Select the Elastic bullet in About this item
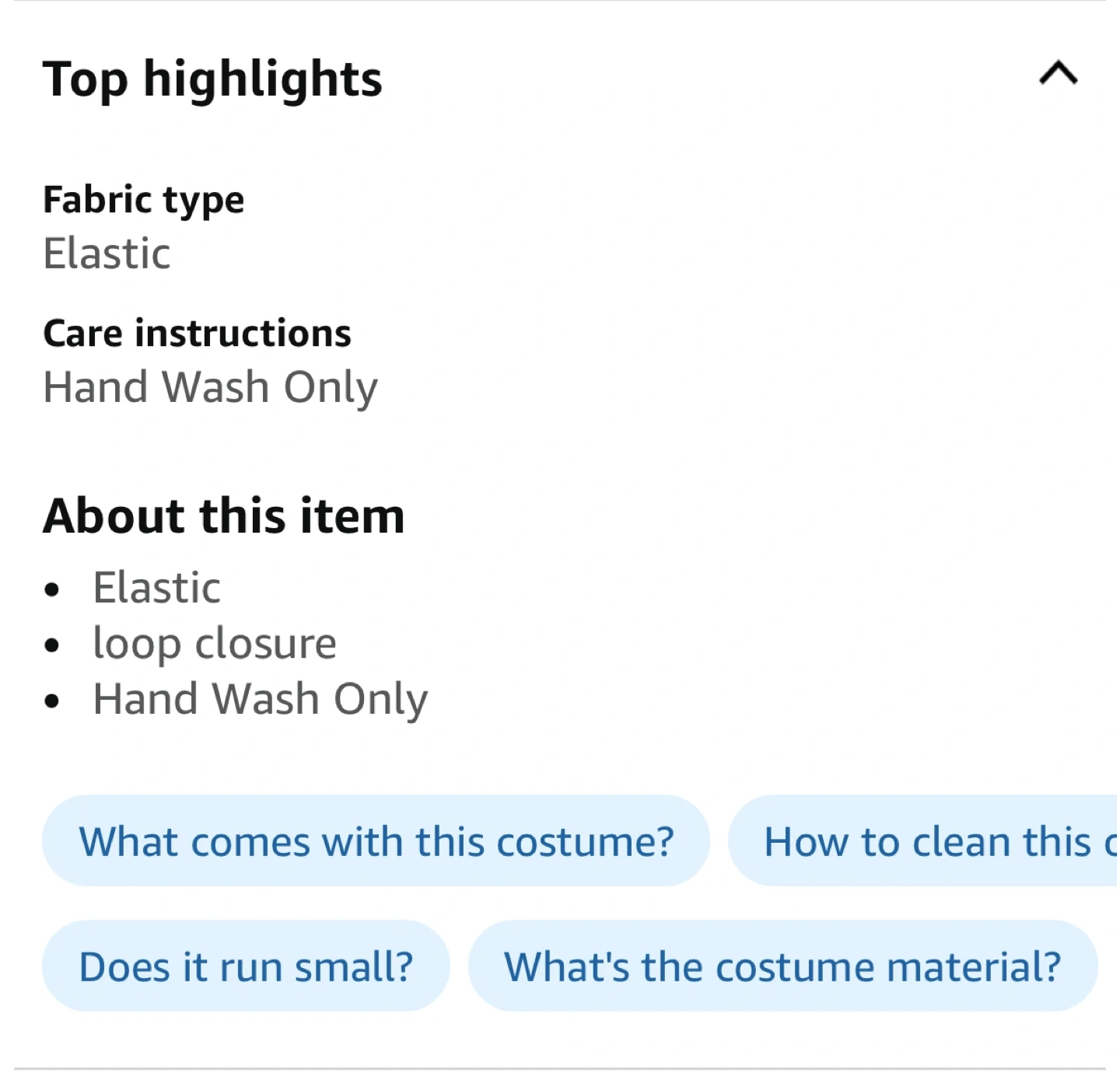The width and height of the screenshot is (1120, 1073). 156,587
